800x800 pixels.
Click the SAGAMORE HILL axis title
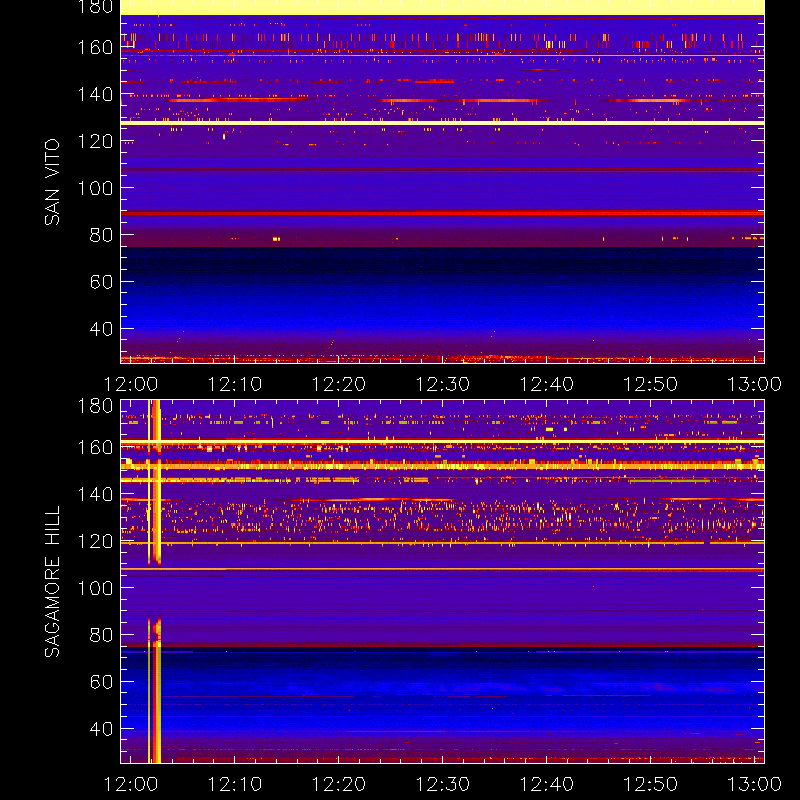[52, 581]
